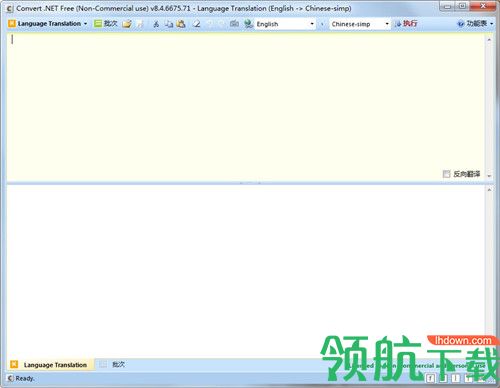Click the swap languages arrow
Viewport: 500px width, 388px height.
point(322,24)
